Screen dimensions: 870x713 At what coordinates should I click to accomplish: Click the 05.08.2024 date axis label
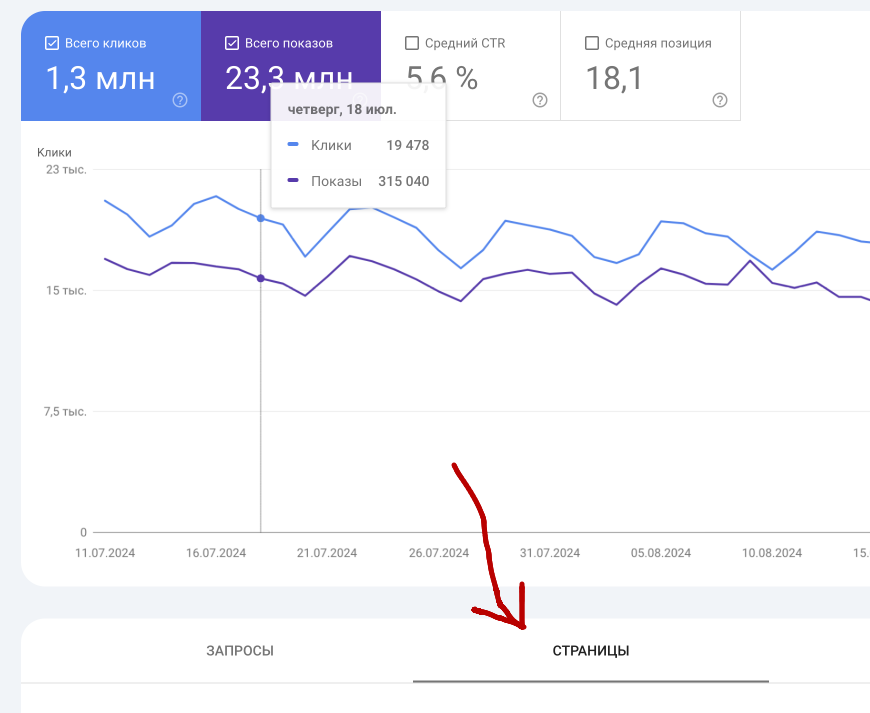661,553
